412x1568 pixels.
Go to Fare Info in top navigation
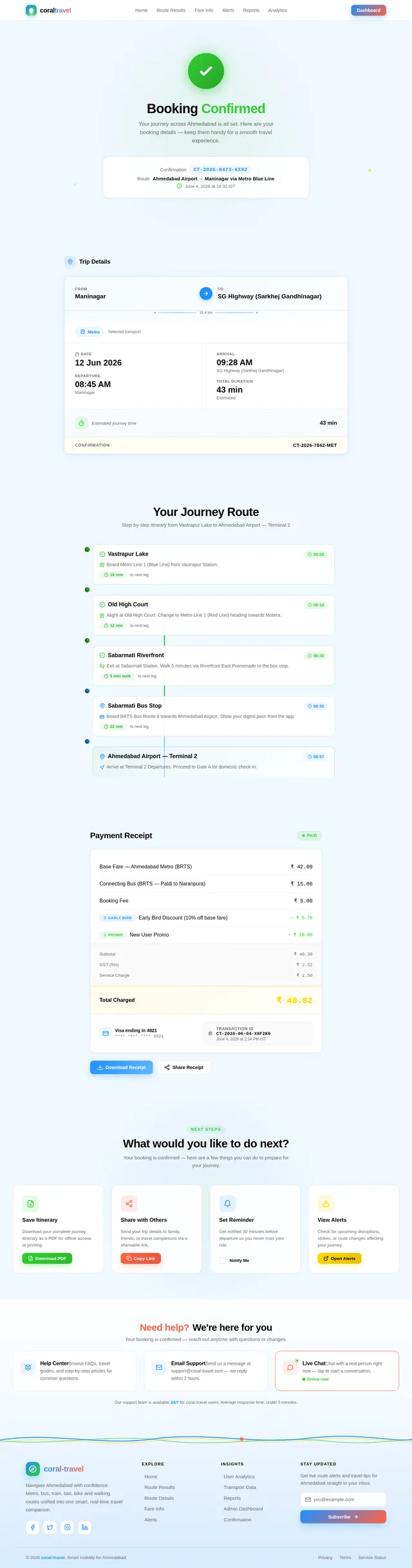204,10
